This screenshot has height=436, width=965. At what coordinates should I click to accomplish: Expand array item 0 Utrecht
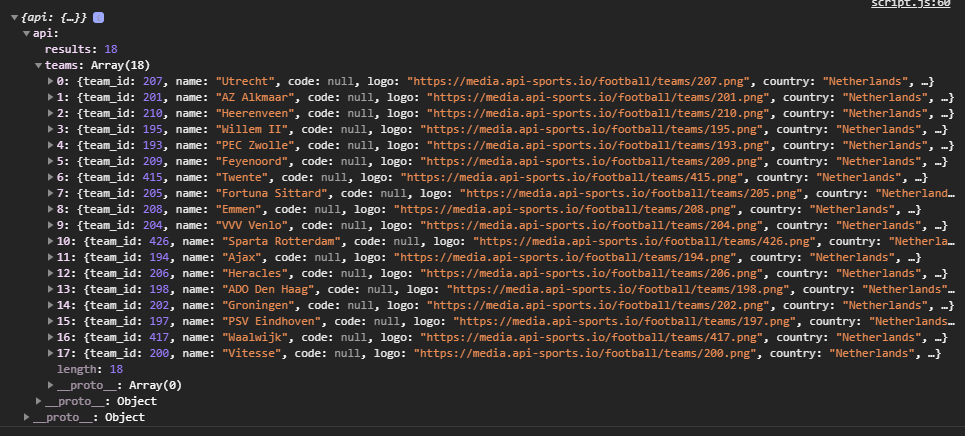pos(51,81)
